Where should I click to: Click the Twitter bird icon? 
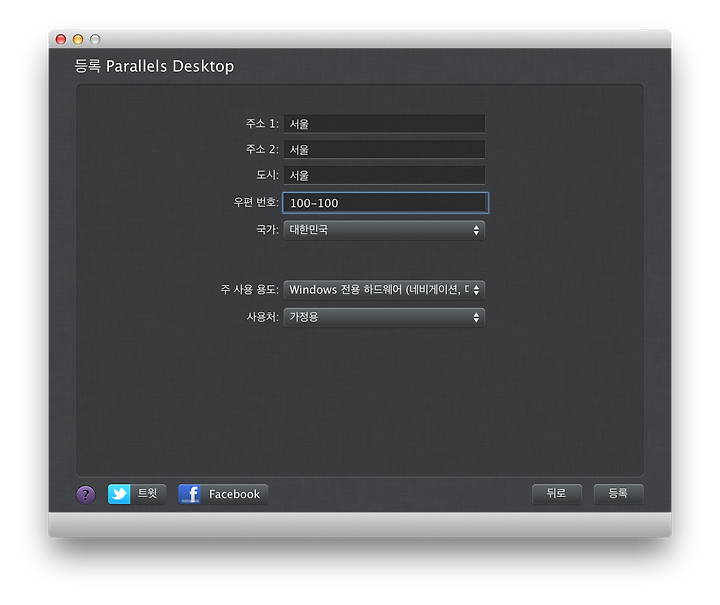point(119,494)
